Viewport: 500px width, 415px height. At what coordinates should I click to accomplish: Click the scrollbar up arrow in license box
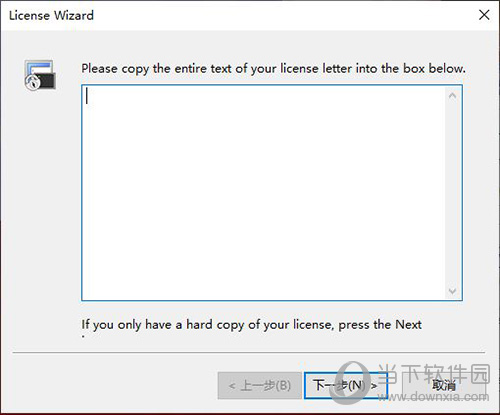pyautogui.click(x=452, y=96)
